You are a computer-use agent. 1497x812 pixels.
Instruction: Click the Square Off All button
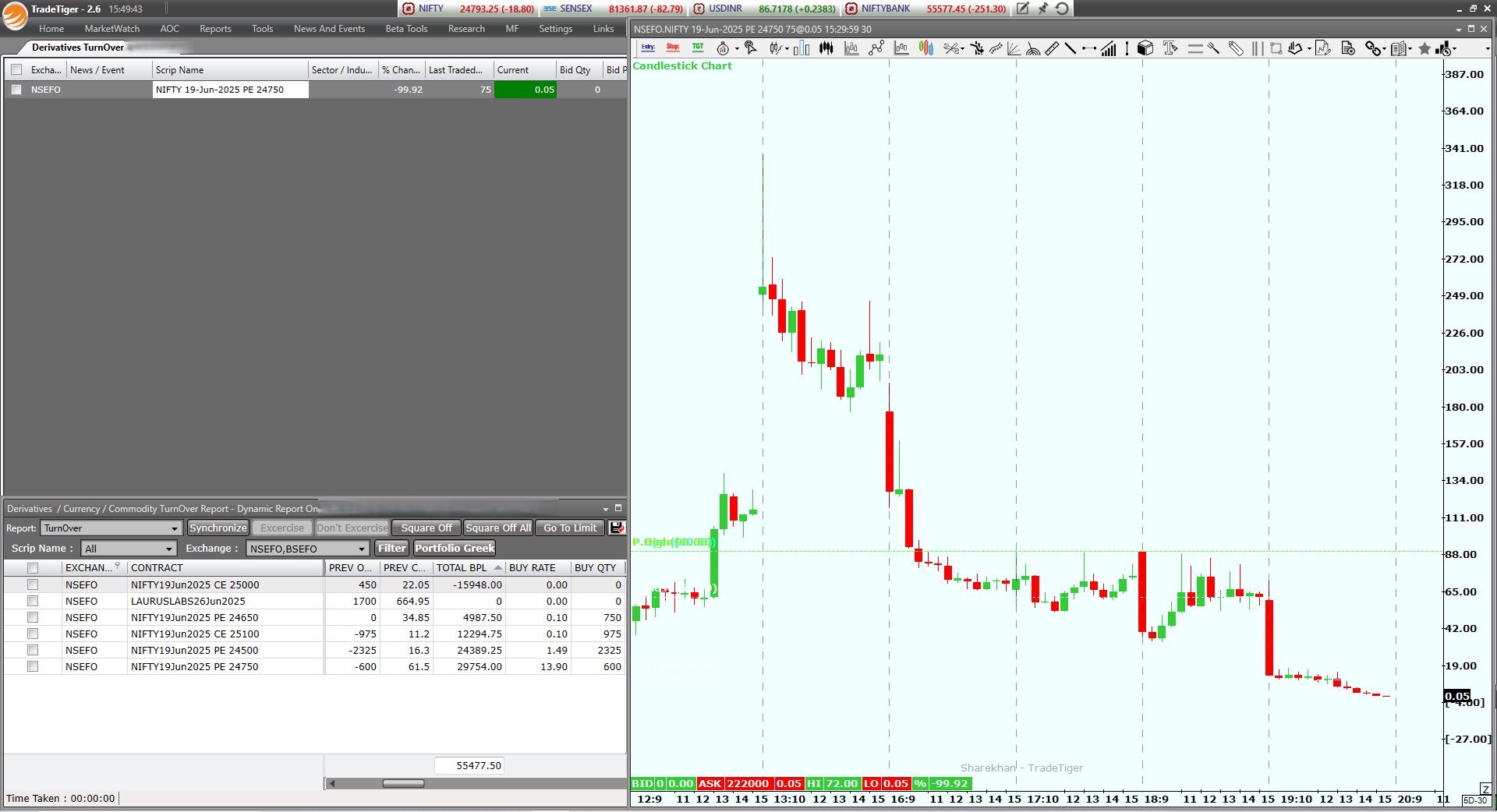[498, 528]
